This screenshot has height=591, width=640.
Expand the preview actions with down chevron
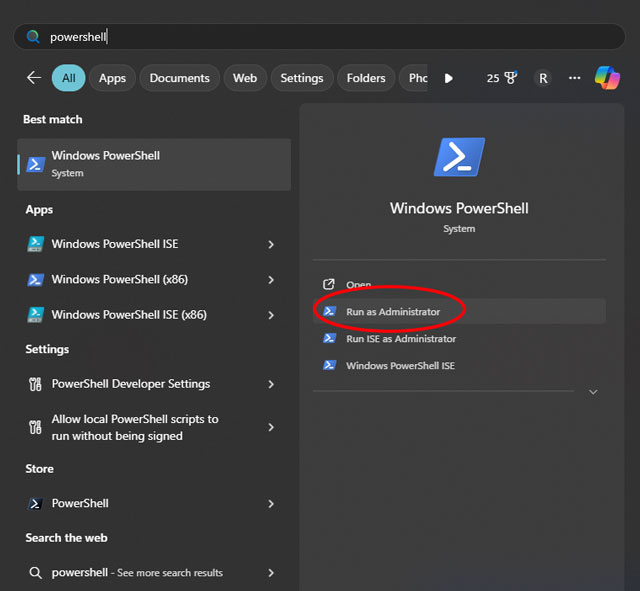tap(593, 392)
